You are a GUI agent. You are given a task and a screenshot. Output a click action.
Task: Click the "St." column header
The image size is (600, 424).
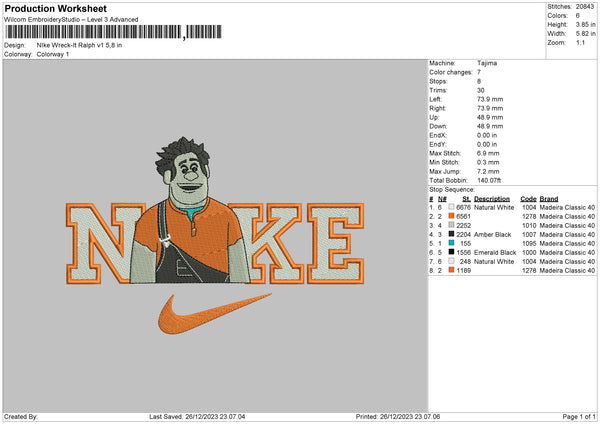pos(466,199)
